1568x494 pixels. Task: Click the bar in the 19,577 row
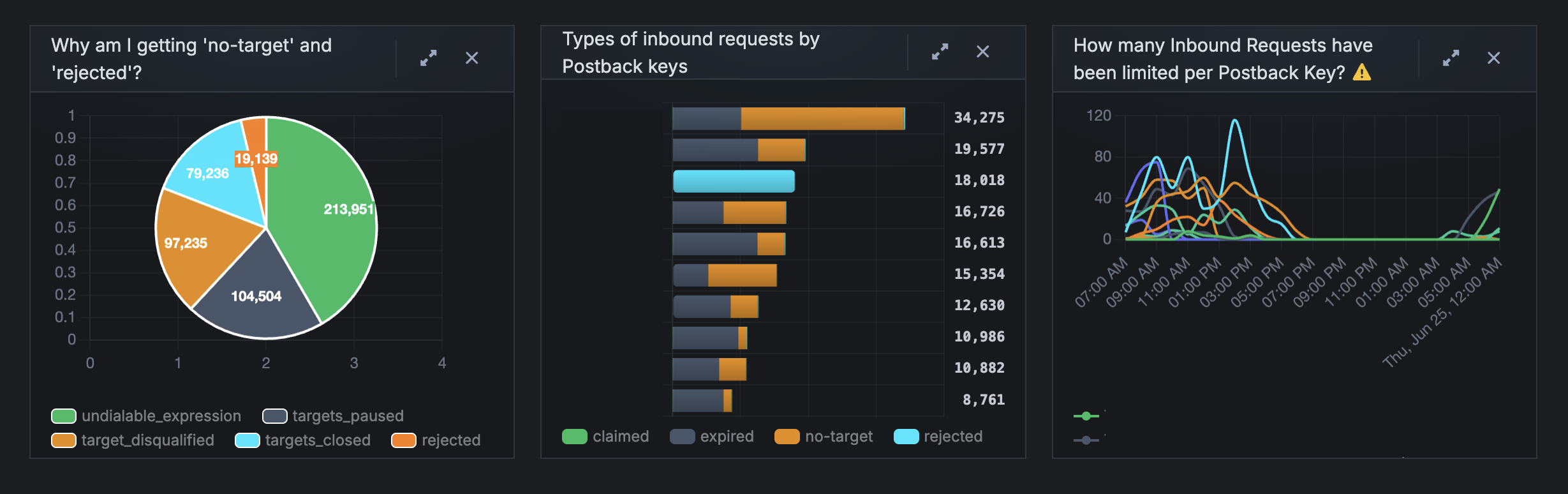point(739,150)
